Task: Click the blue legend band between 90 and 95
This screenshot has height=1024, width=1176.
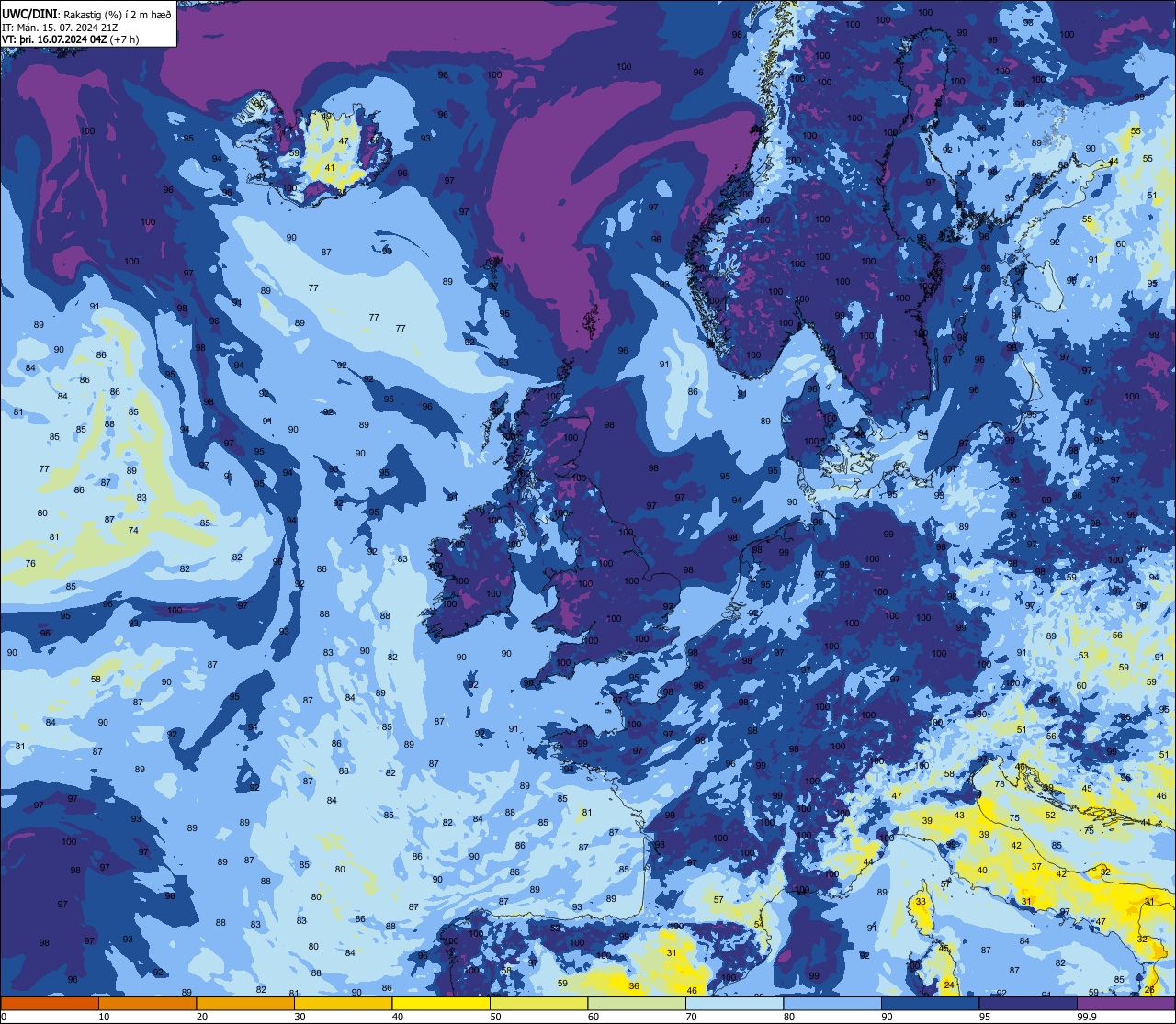Action: [930, 1003]
